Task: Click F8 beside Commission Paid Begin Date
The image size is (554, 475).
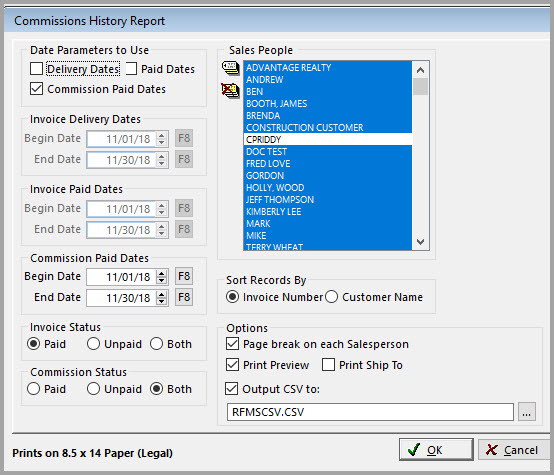Action: 184,276
